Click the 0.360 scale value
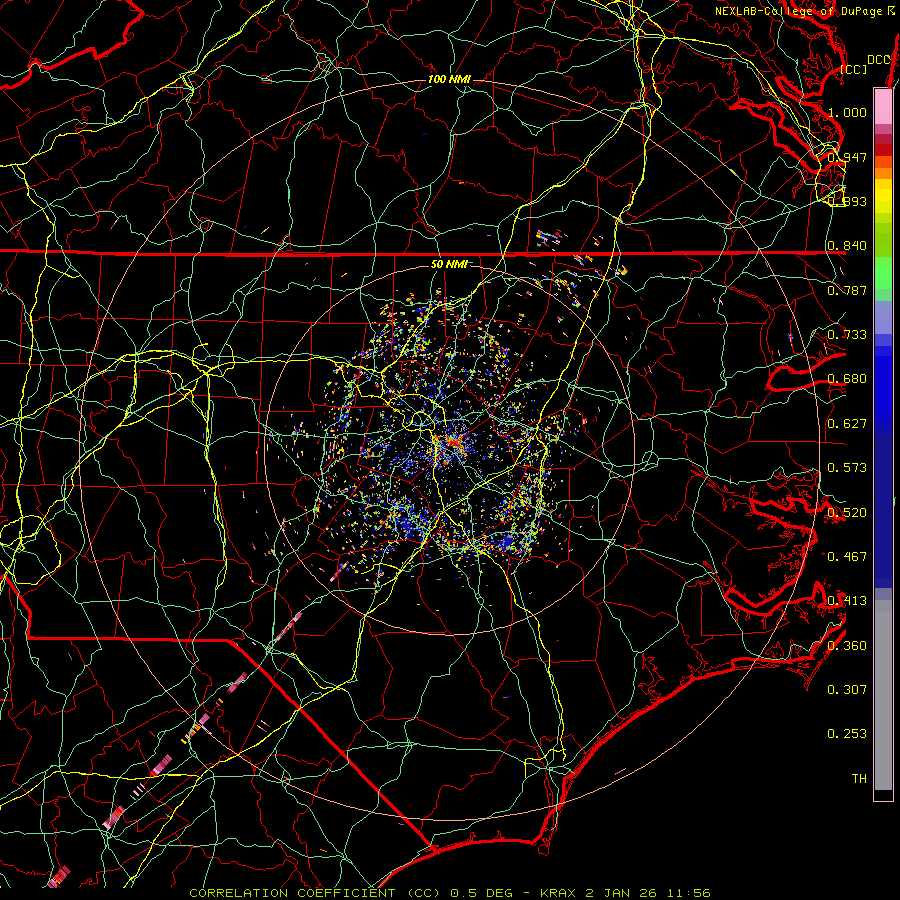 click(847, 645)
